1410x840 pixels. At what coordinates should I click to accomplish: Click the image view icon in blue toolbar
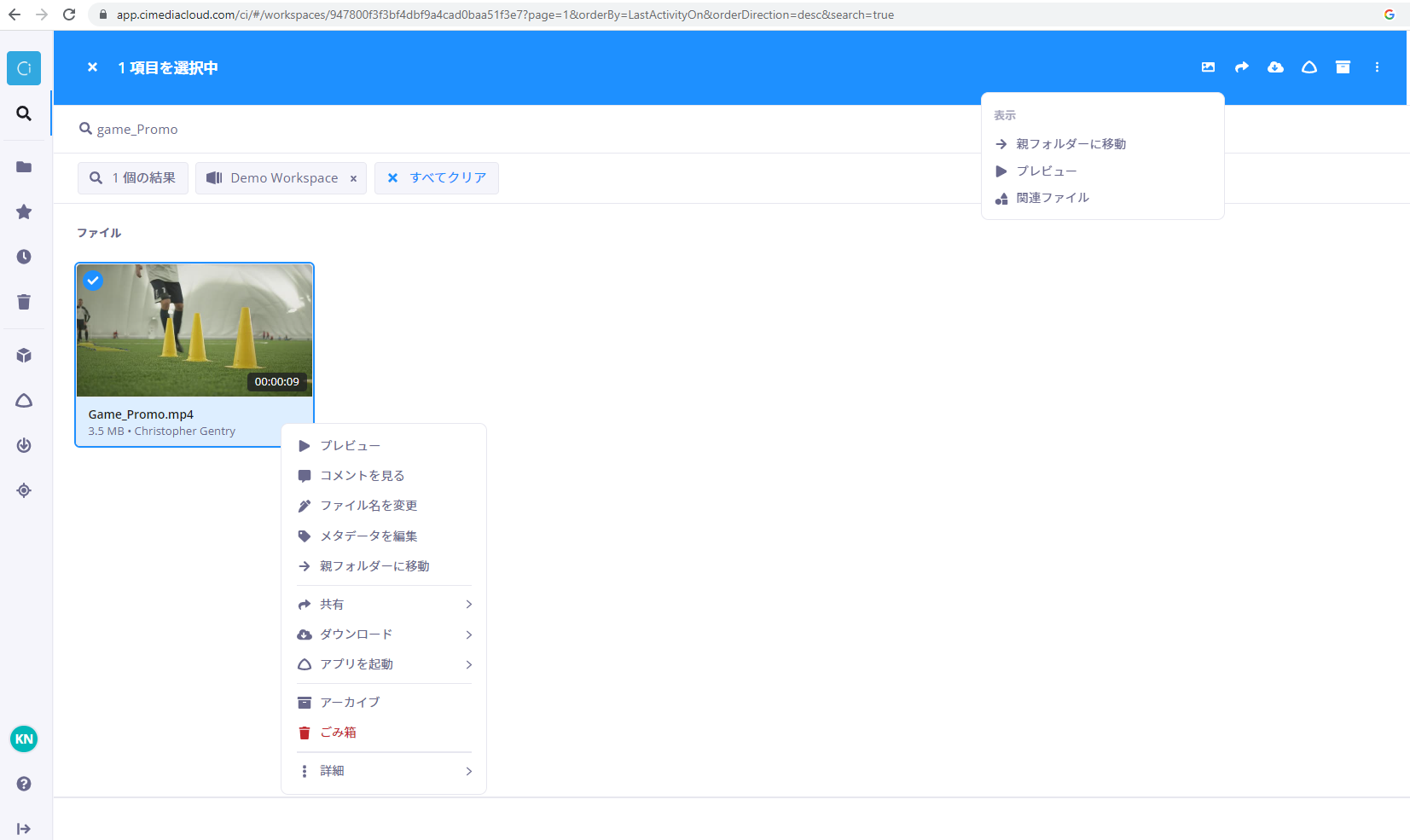coord(1208,67)
